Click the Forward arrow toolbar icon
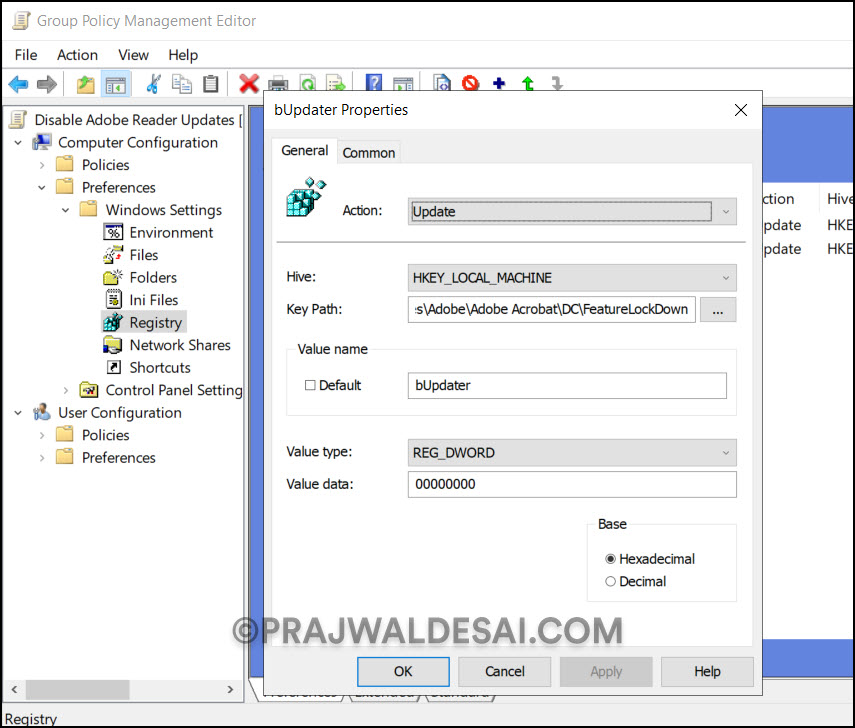This screenshot has width=855, height=728. point(47,84)
